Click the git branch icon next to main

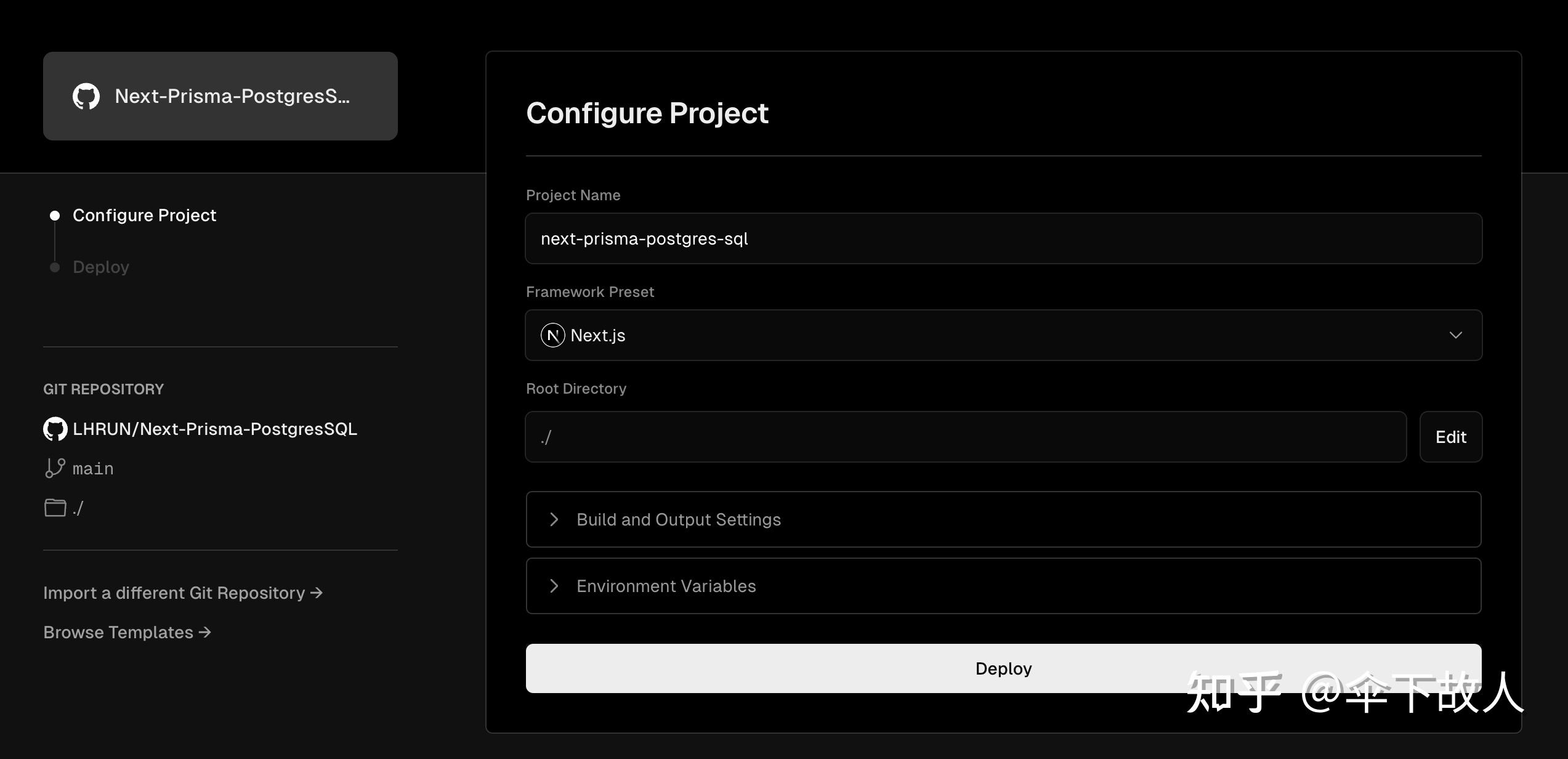click(x=54, y=468)
